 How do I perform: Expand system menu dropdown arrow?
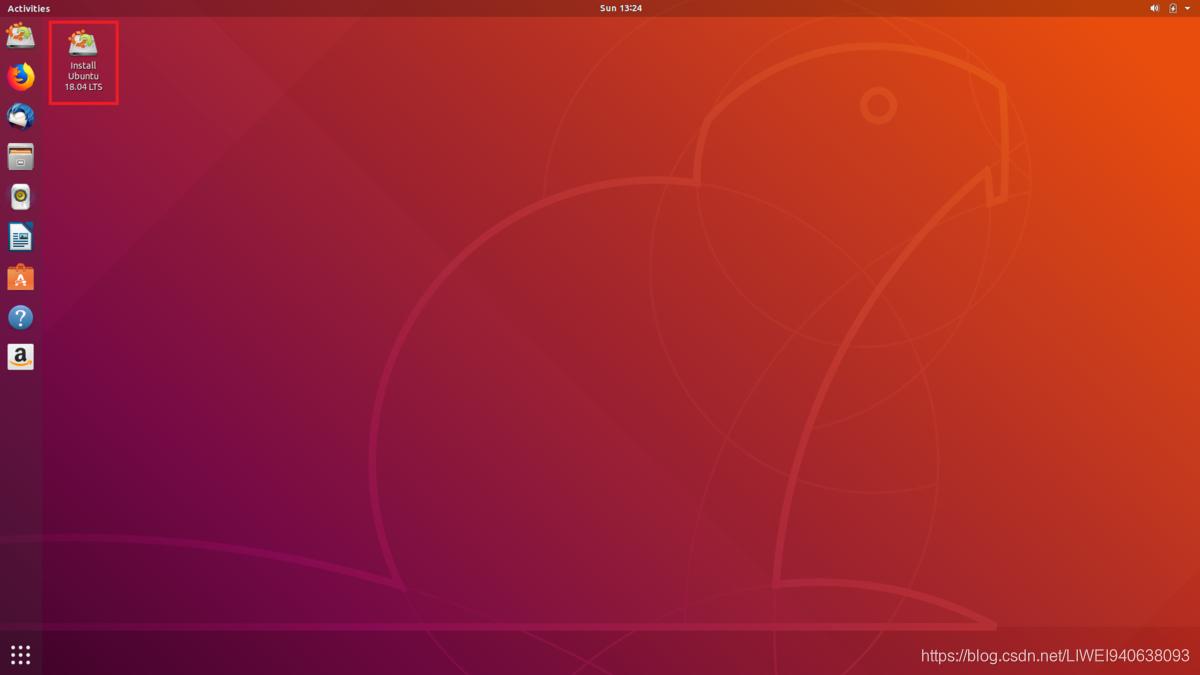tap(1188, 8)
